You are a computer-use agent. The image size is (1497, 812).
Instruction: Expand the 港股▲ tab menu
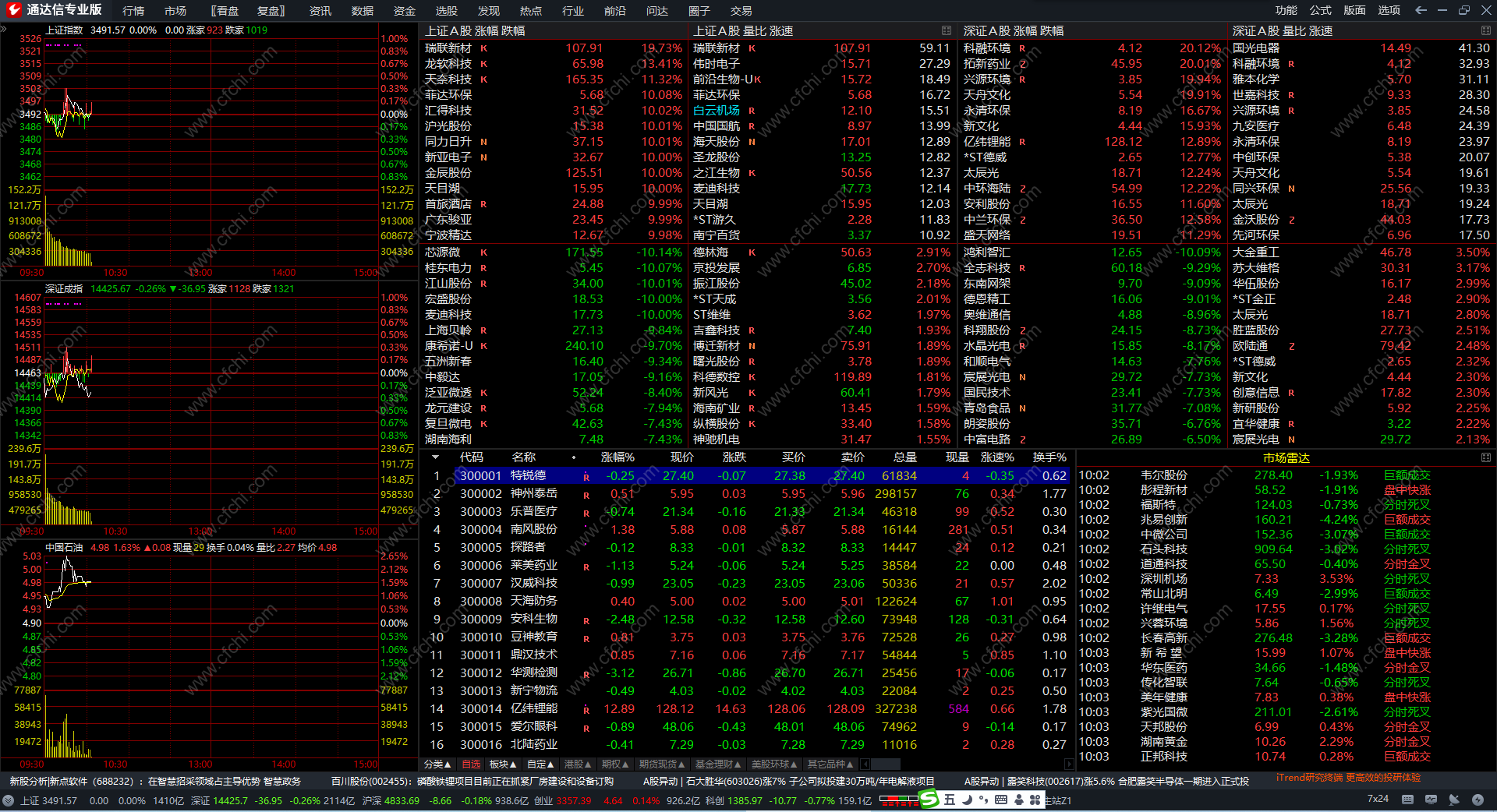tap(578, 764)
